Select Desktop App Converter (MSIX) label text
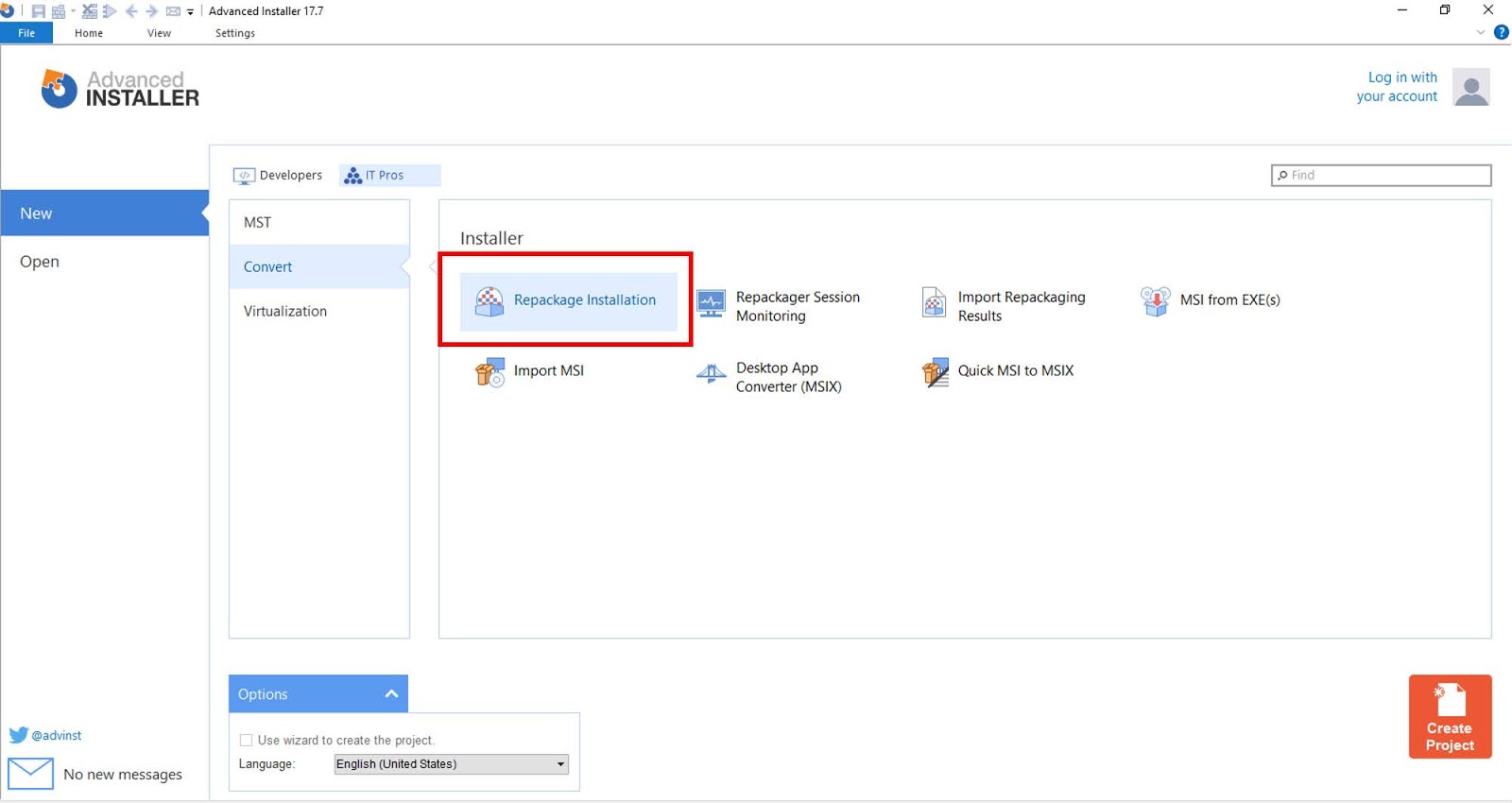The height and width of the screenshot is (803, 1512). coord(788,377)
